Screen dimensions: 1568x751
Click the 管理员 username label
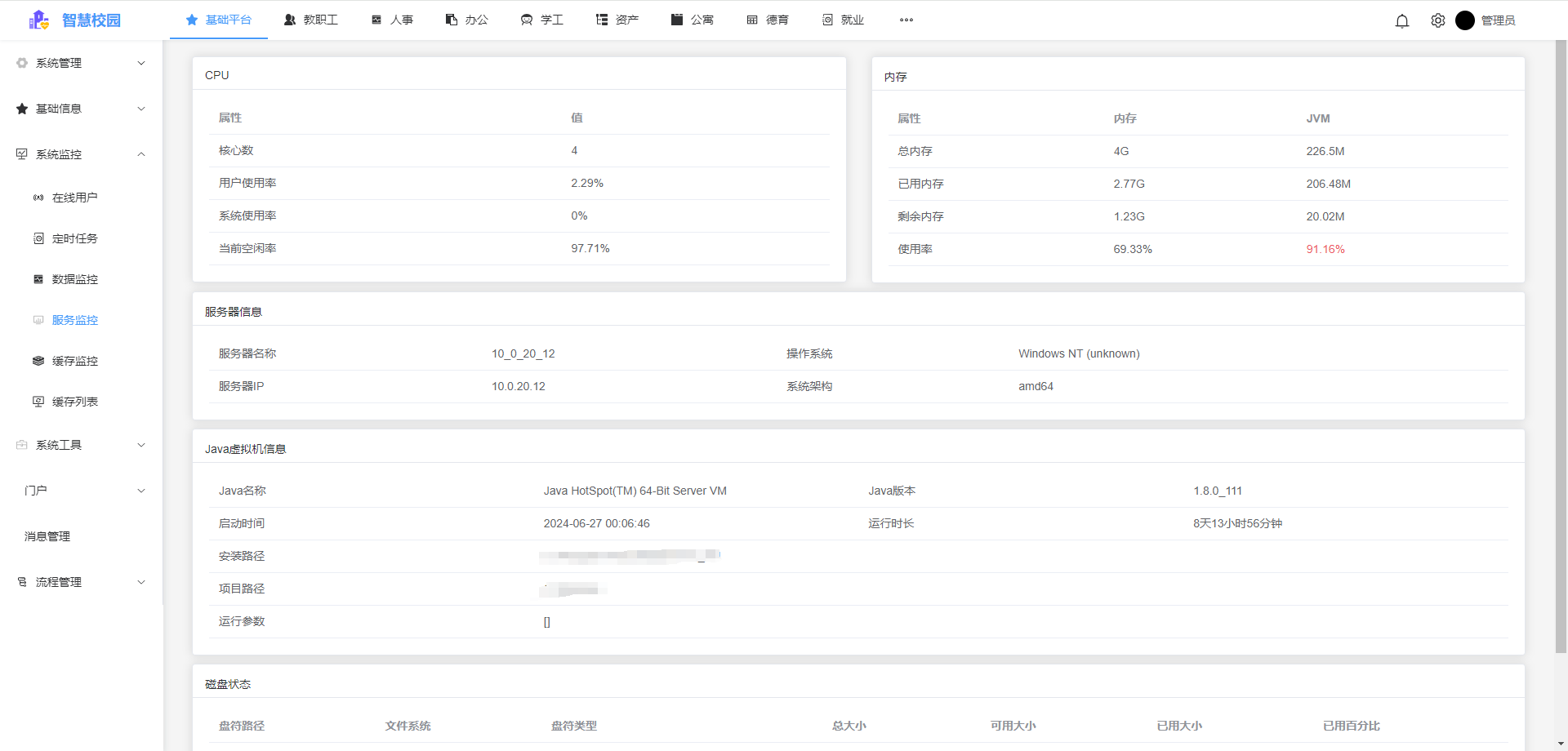[x=1498, y=21]
